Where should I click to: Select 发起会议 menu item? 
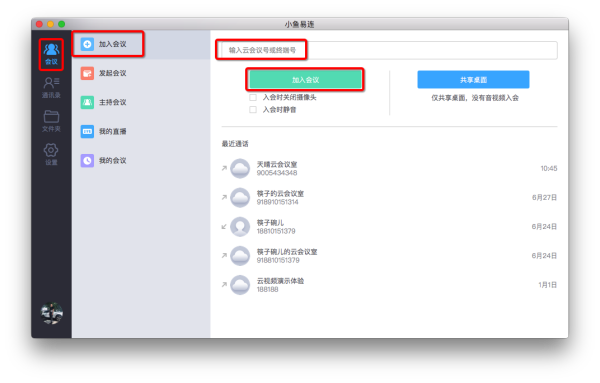pos(141,73)
